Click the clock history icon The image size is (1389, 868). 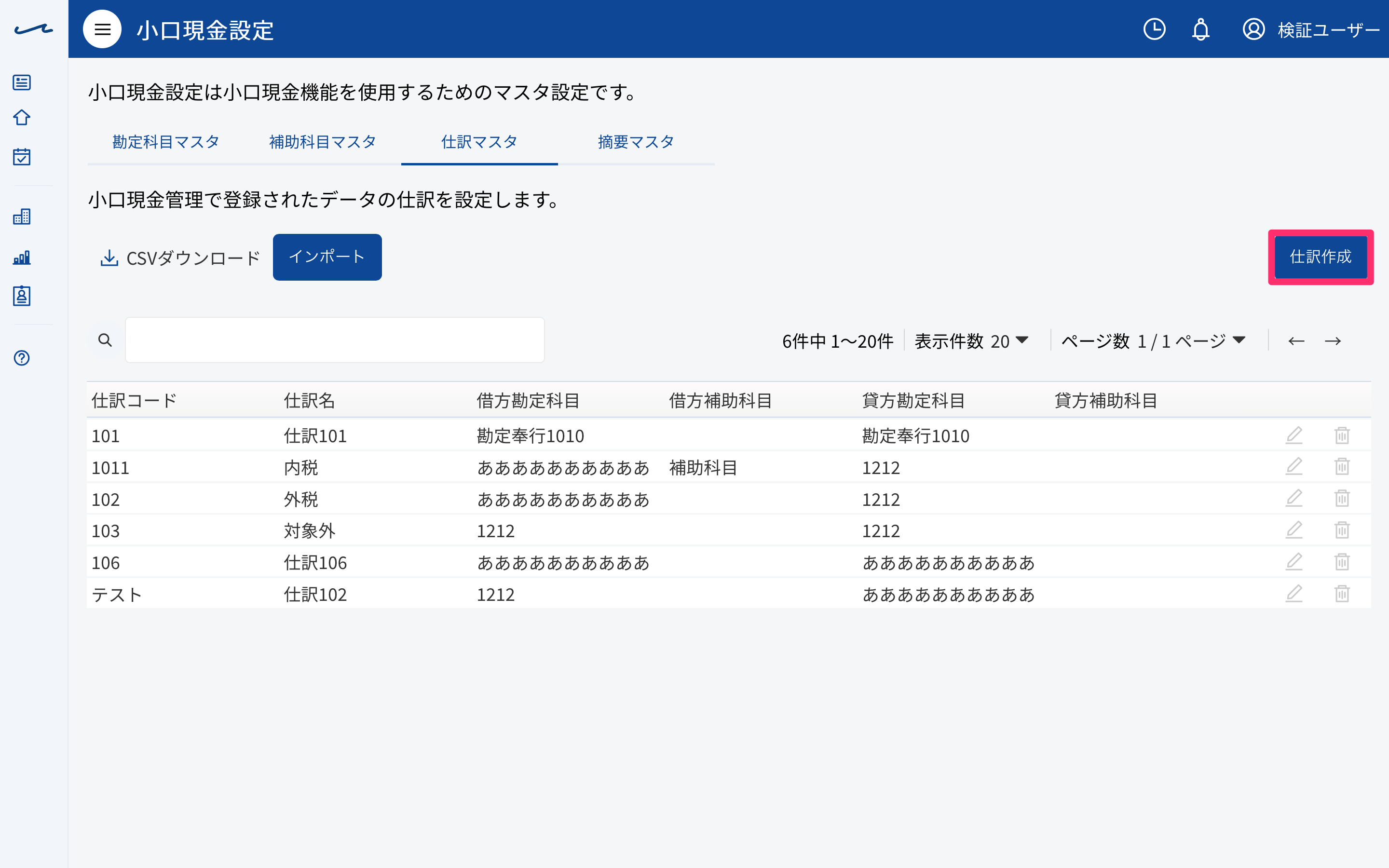[x=1154, y=29]
